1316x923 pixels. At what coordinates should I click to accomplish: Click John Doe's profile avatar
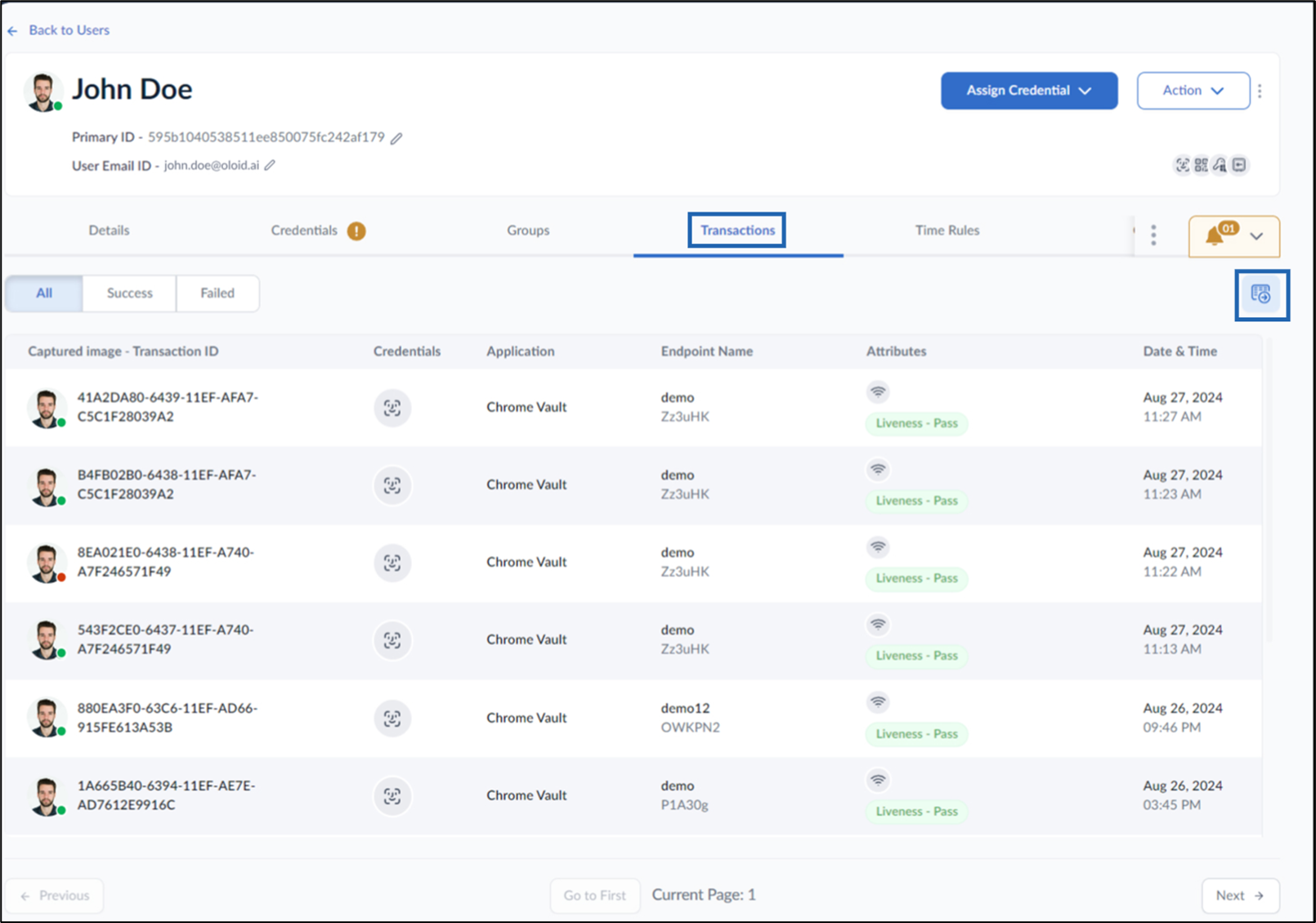(x=43, y=92)
